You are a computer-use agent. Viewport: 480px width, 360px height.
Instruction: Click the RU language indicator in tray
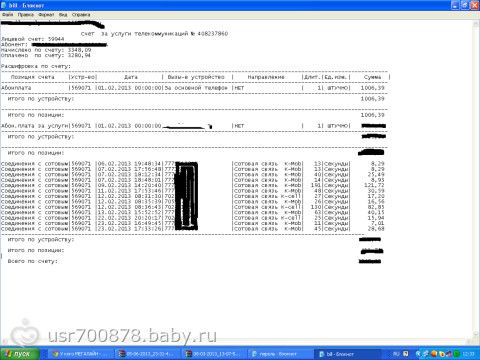tap(396, 354)
